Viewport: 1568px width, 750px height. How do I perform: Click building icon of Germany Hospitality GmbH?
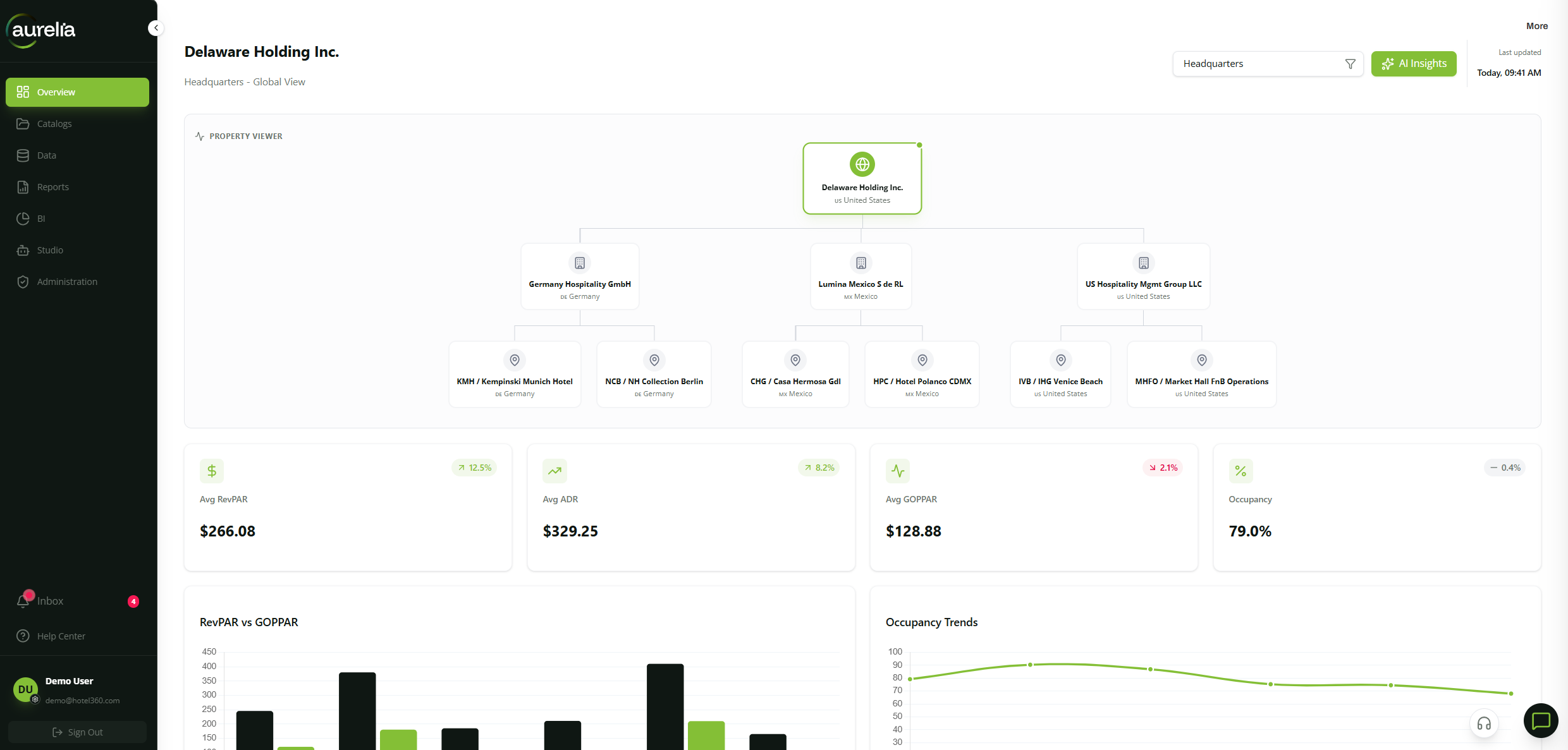point(580,263)
